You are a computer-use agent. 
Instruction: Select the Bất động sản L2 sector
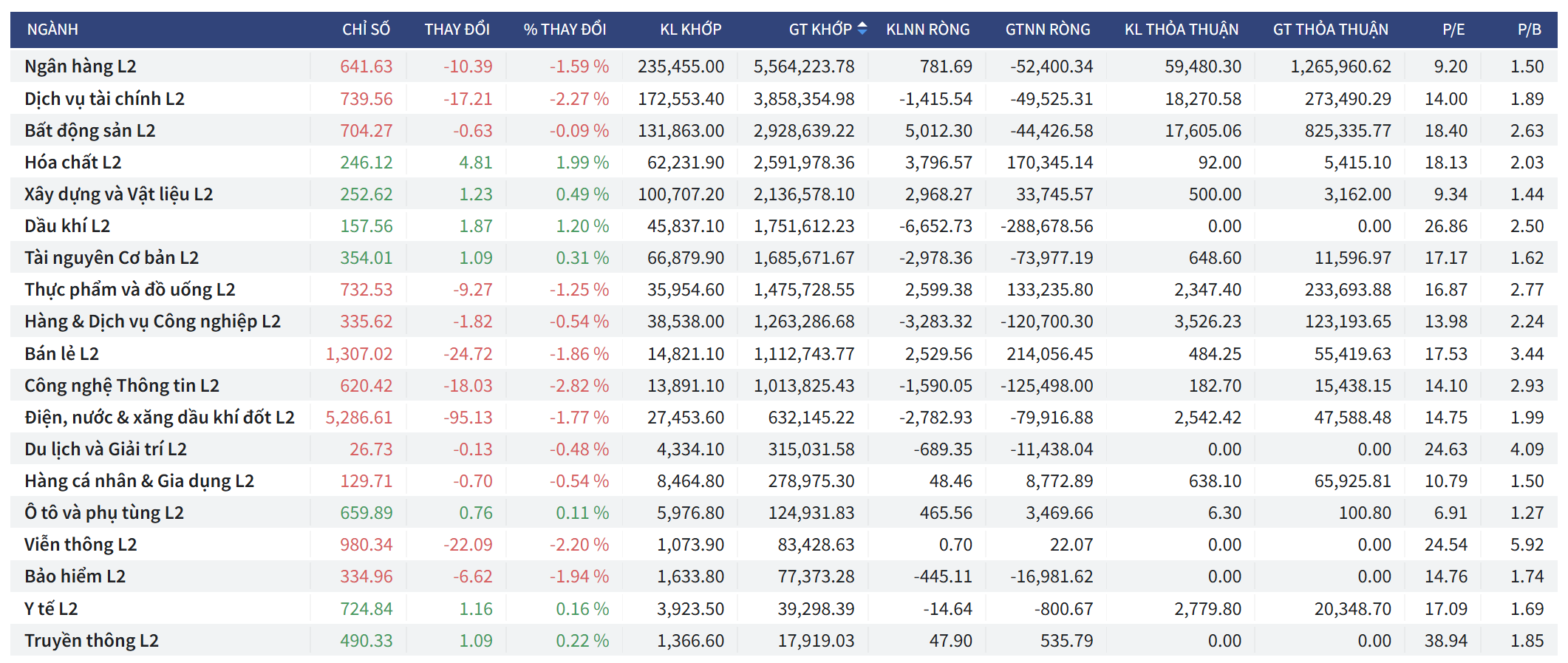[x=89, y=131]
